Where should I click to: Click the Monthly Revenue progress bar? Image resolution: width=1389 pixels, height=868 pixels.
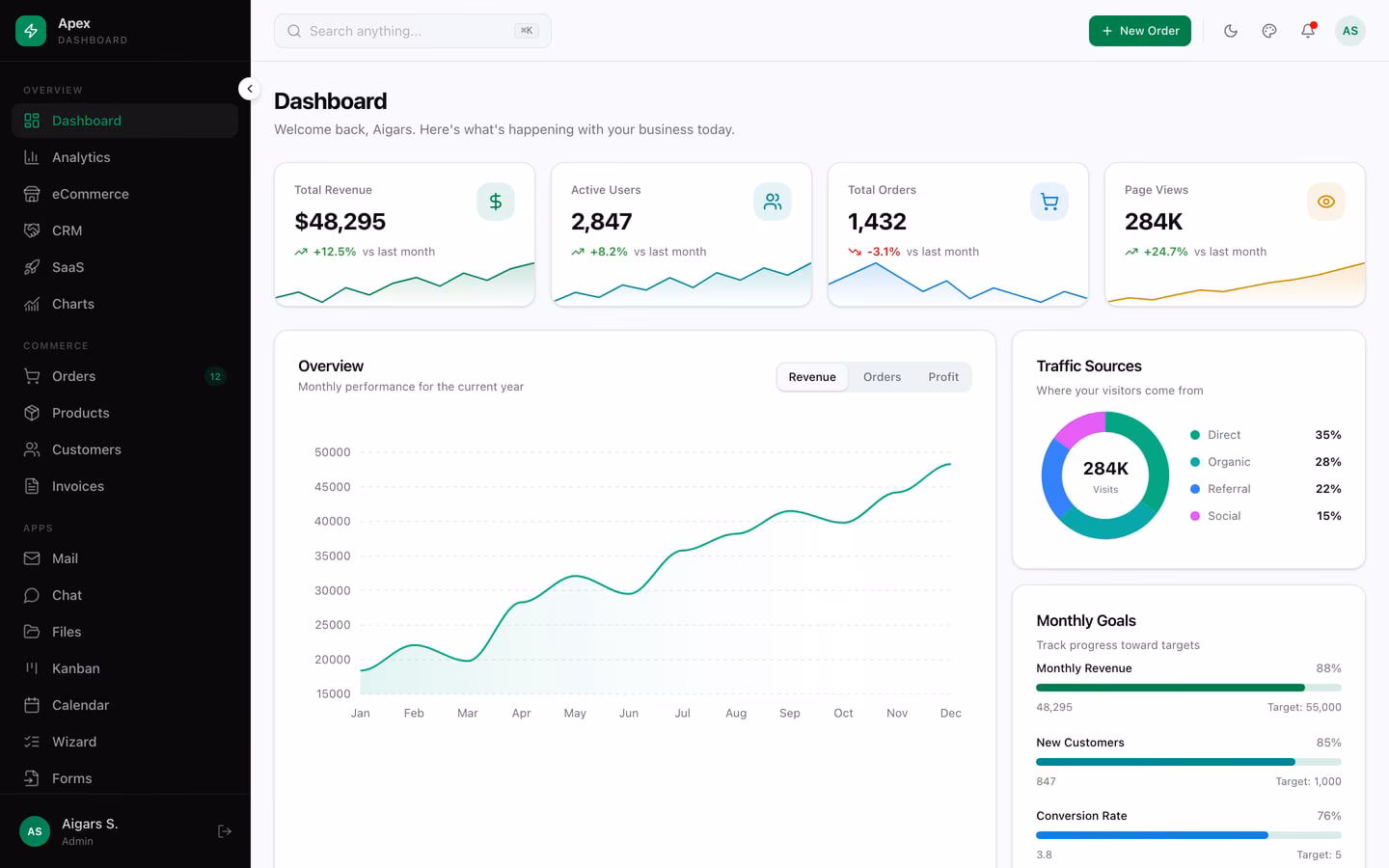pyautogui.click(x=1188, y=688)
